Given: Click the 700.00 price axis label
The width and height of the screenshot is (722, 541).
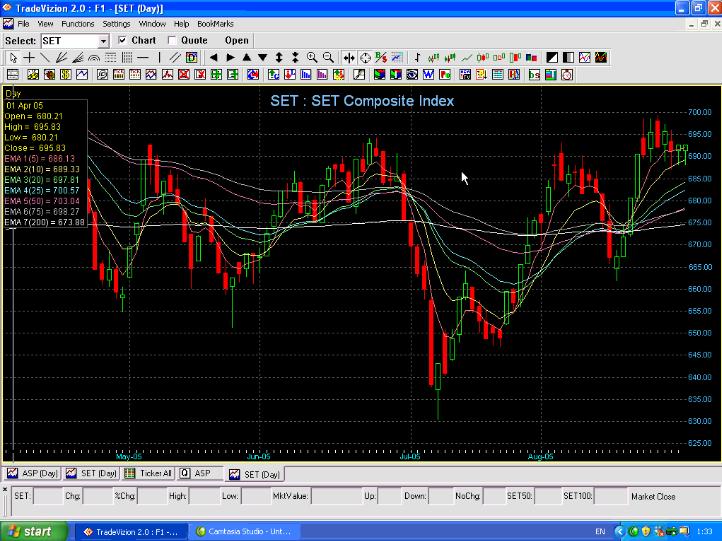Looking at the screenshot, I should click(x=699, y=112).
